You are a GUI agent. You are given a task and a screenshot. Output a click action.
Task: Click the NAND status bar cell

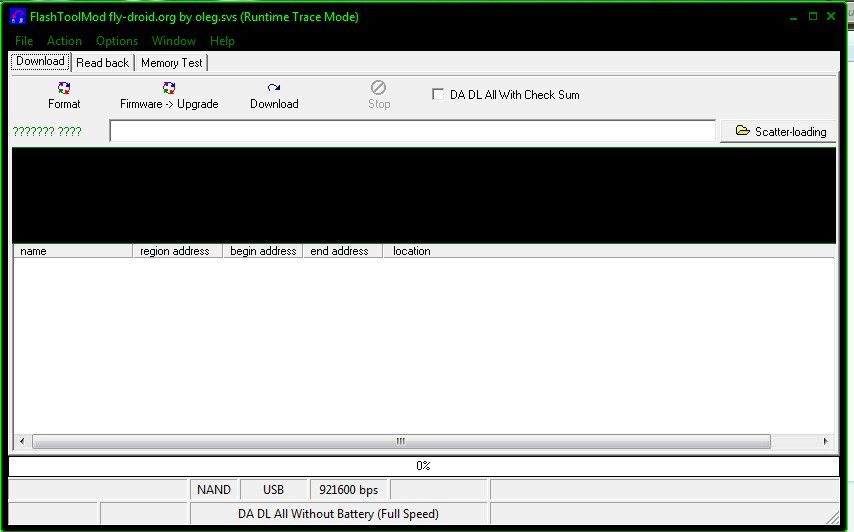coord(214,490)
